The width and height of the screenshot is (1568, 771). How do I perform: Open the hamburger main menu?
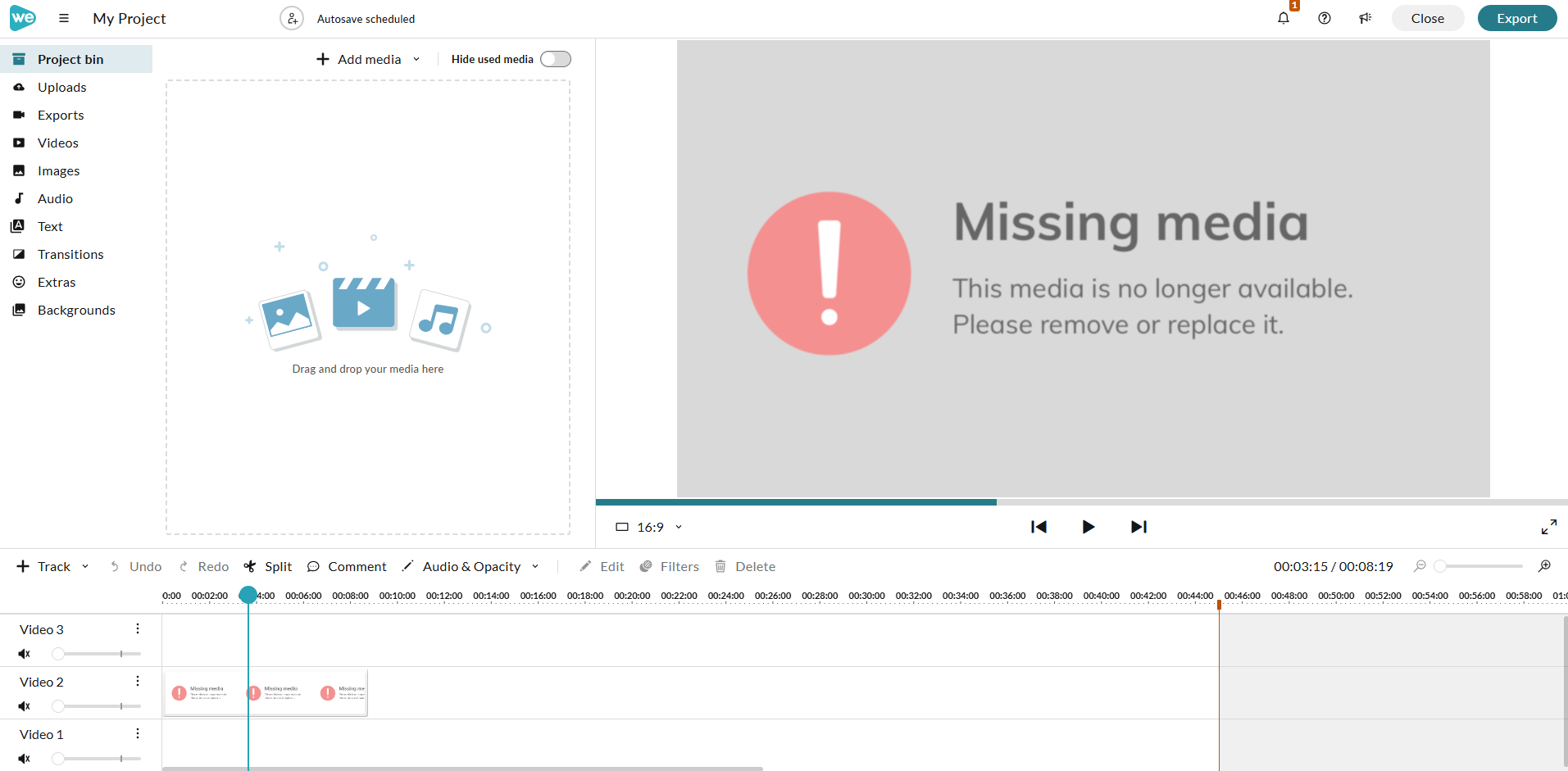tap(64, 18)
